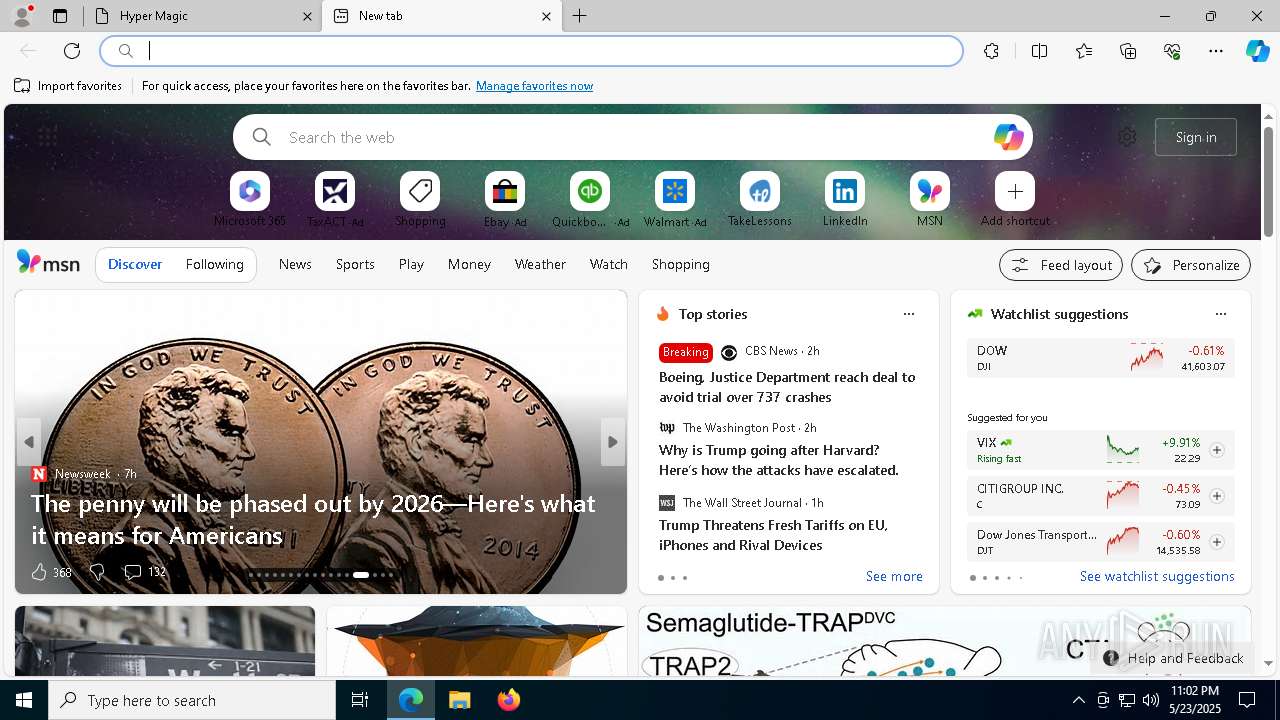This screenshot has height=720, width=1280.
Task: Dislike the penny article thumbs down
Action: 97,572
